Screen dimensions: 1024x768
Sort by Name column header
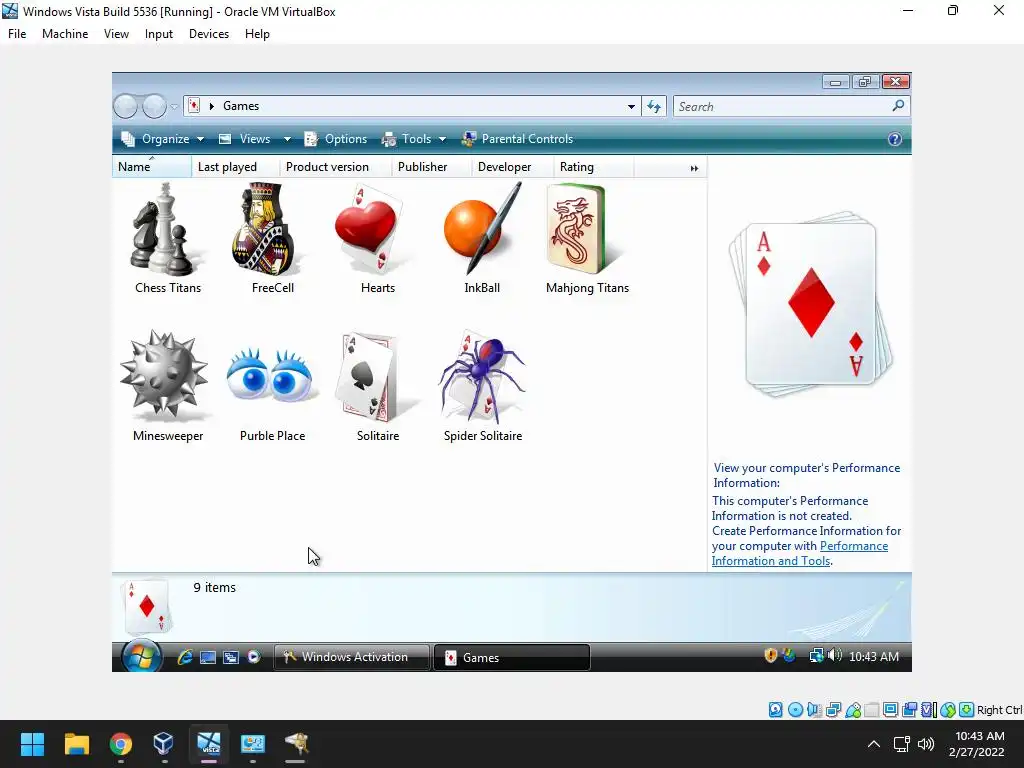(152, 167)
